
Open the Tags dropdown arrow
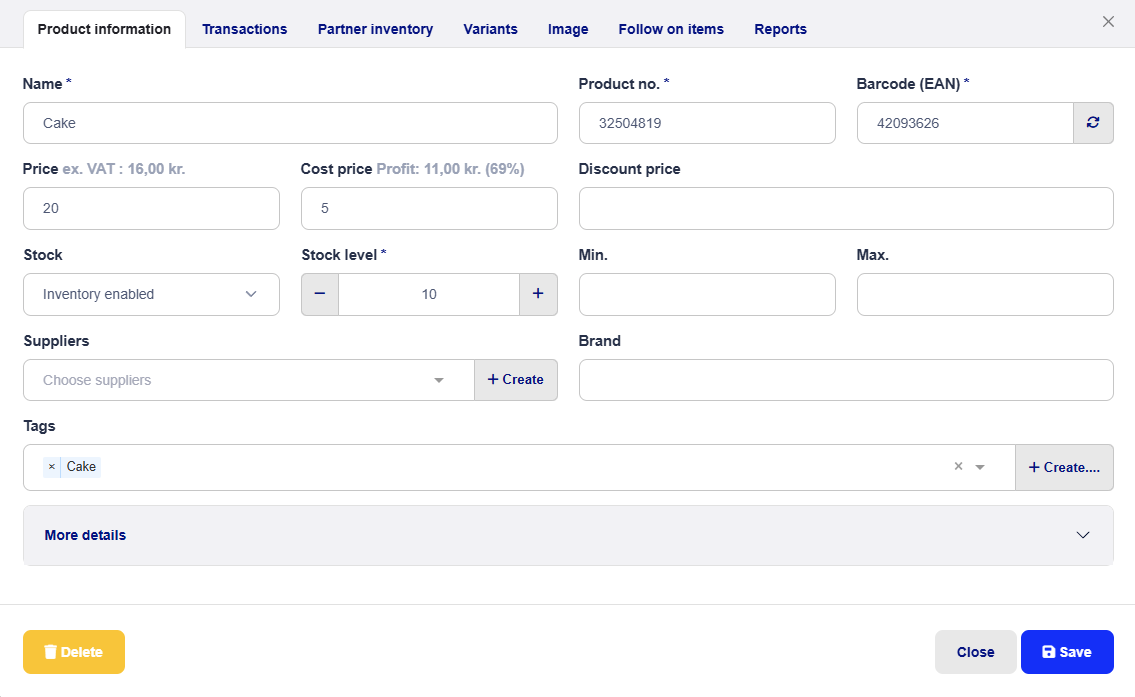coord(980,468)
